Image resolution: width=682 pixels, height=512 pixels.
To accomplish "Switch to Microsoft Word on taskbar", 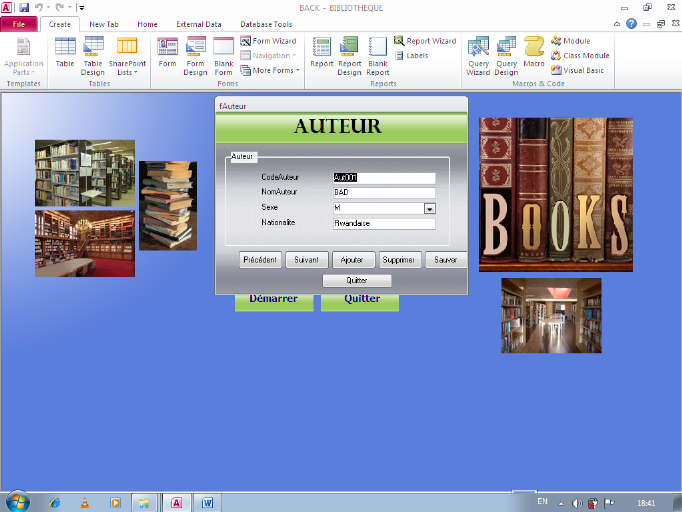I will [207, 503].
